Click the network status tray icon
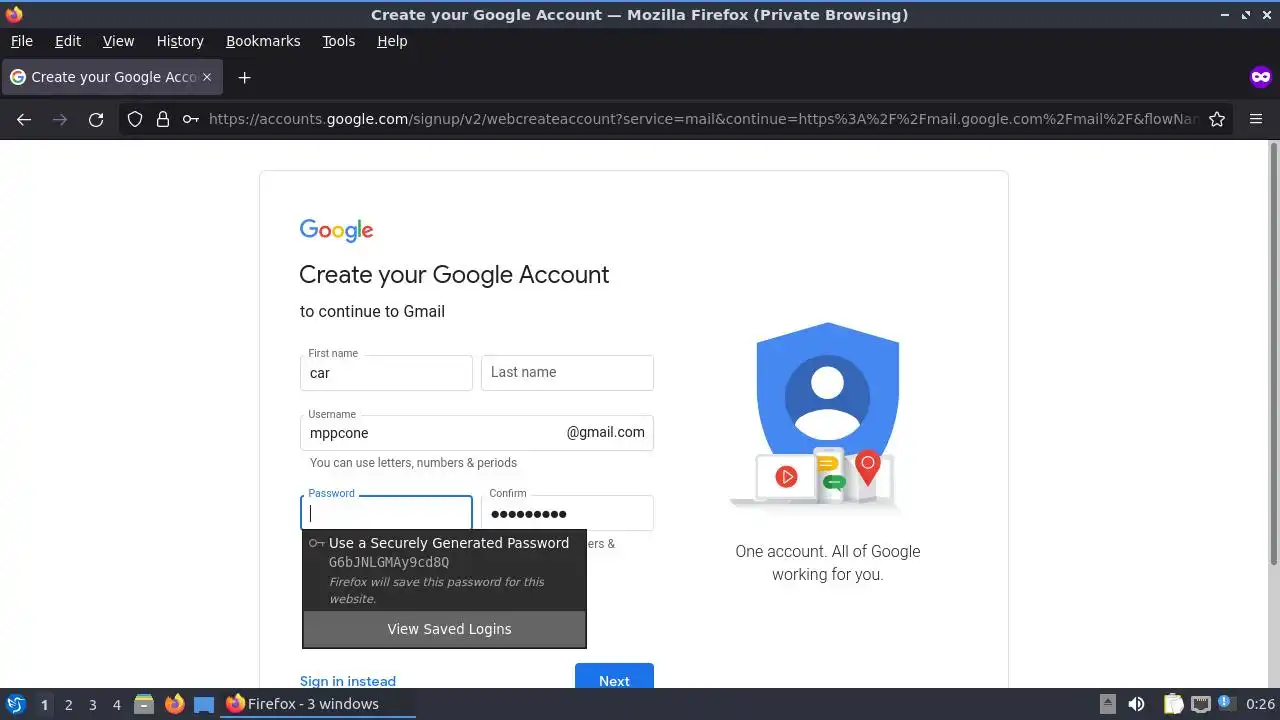Viewport: 1280px width, 720px height. click(1200, 704)
